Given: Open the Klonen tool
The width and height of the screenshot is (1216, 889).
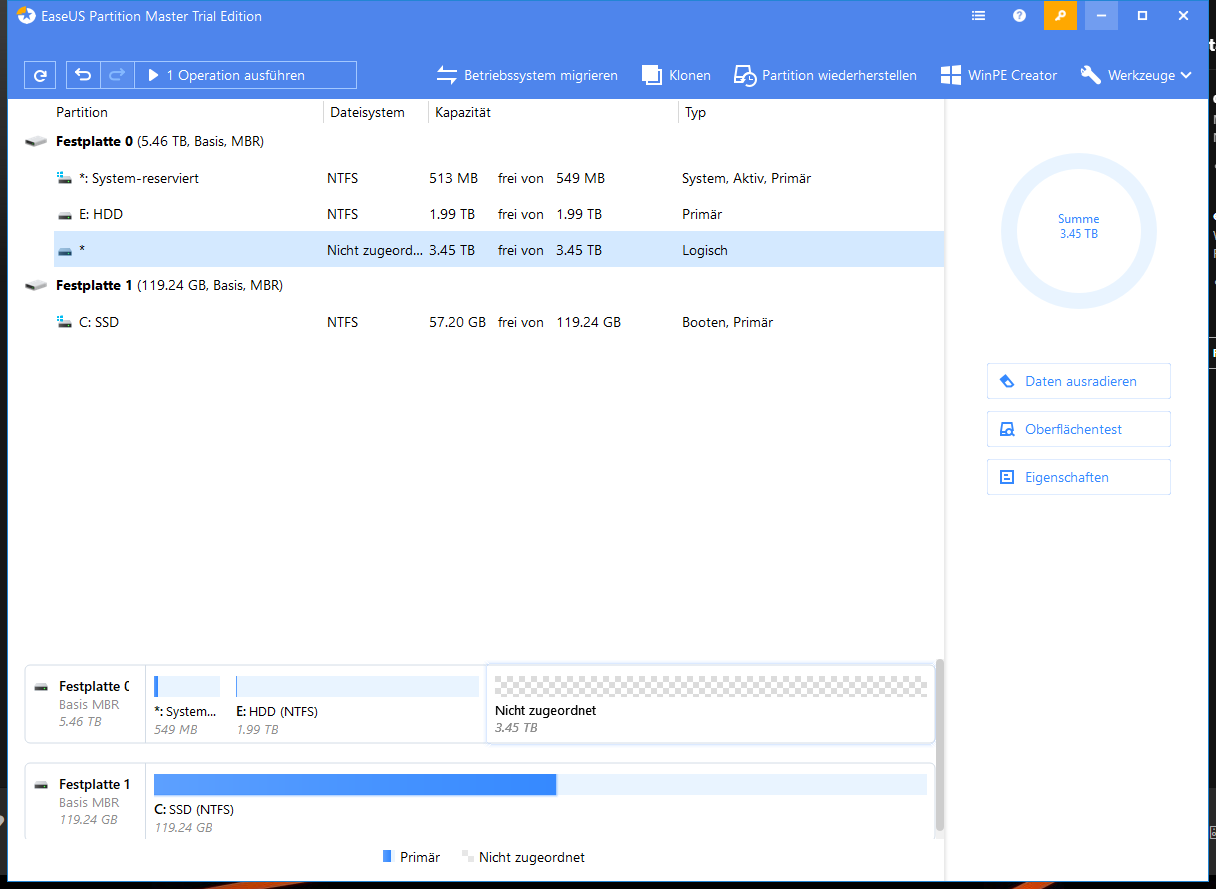Looking at the screenshot, I should 676,75.
